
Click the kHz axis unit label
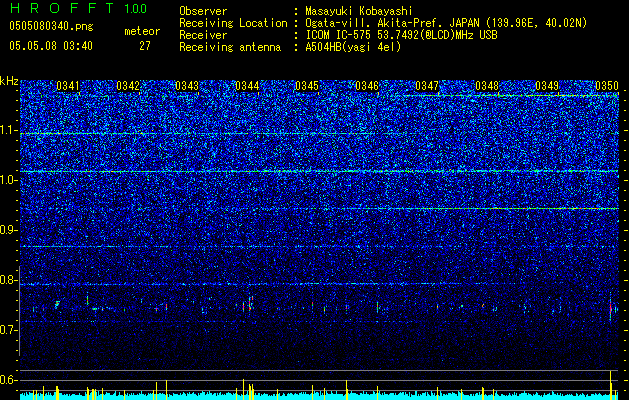tap(9, 81)
